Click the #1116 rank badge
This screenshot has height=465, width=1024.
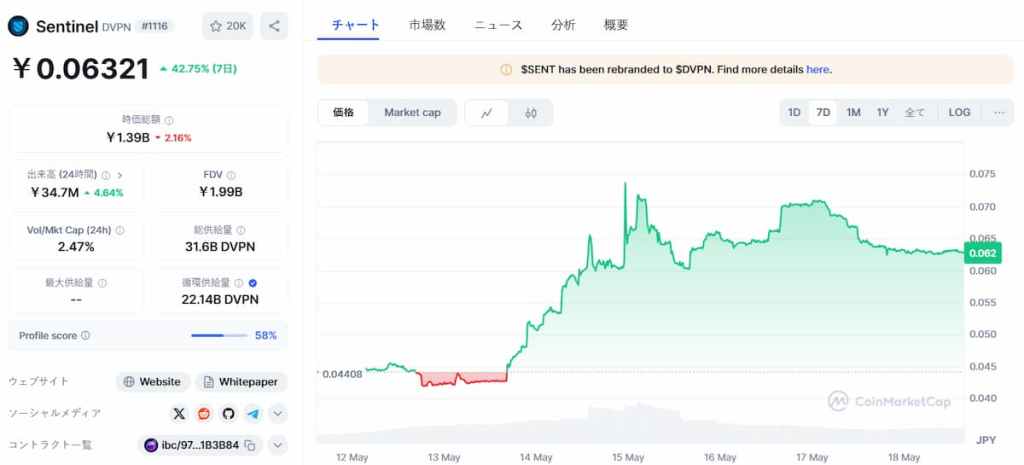(x=154, y=26)
